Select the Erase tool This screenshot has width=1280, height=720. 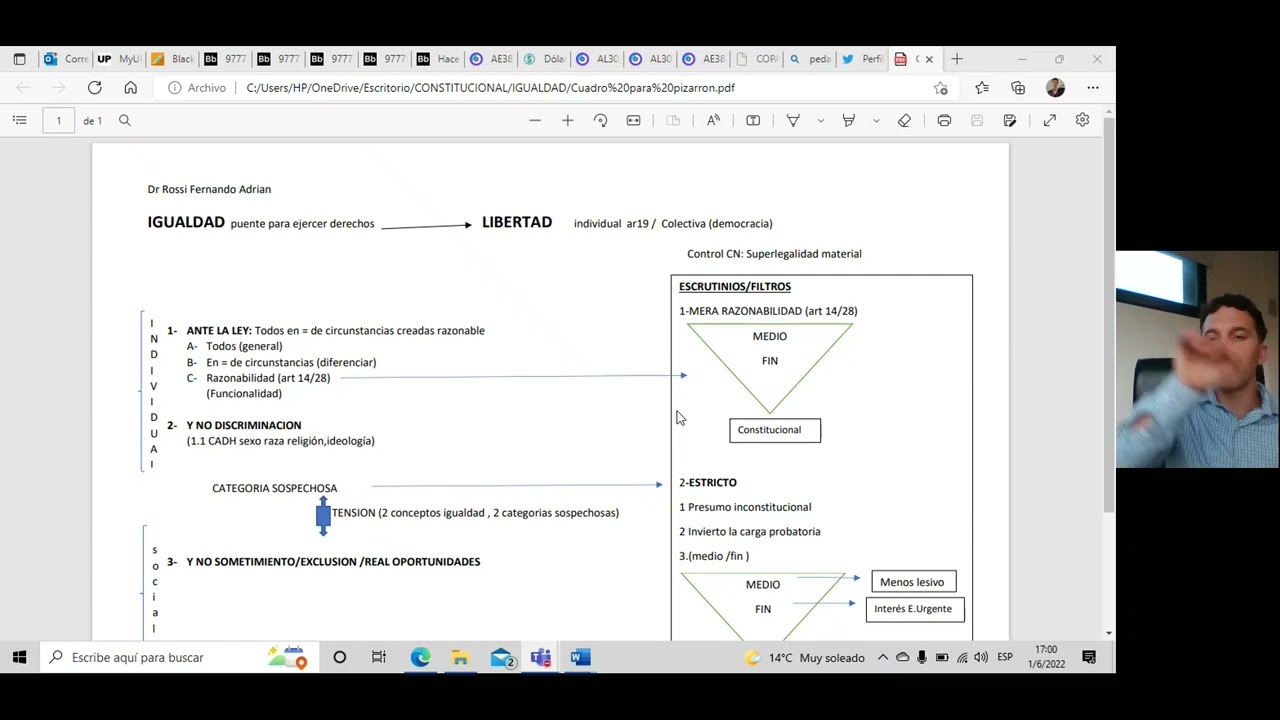tap(904, 120)
